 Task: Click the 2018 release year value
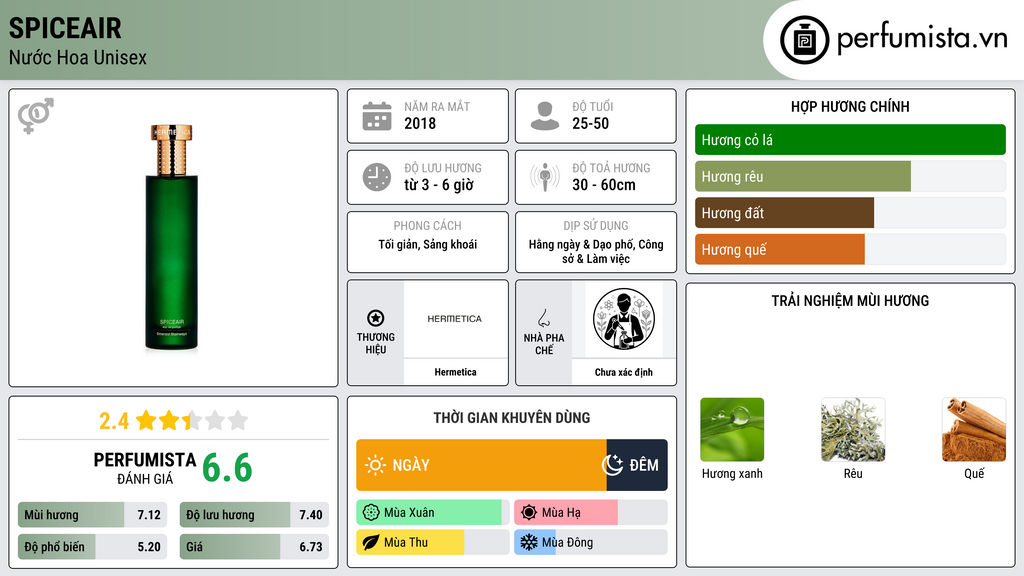420,123
